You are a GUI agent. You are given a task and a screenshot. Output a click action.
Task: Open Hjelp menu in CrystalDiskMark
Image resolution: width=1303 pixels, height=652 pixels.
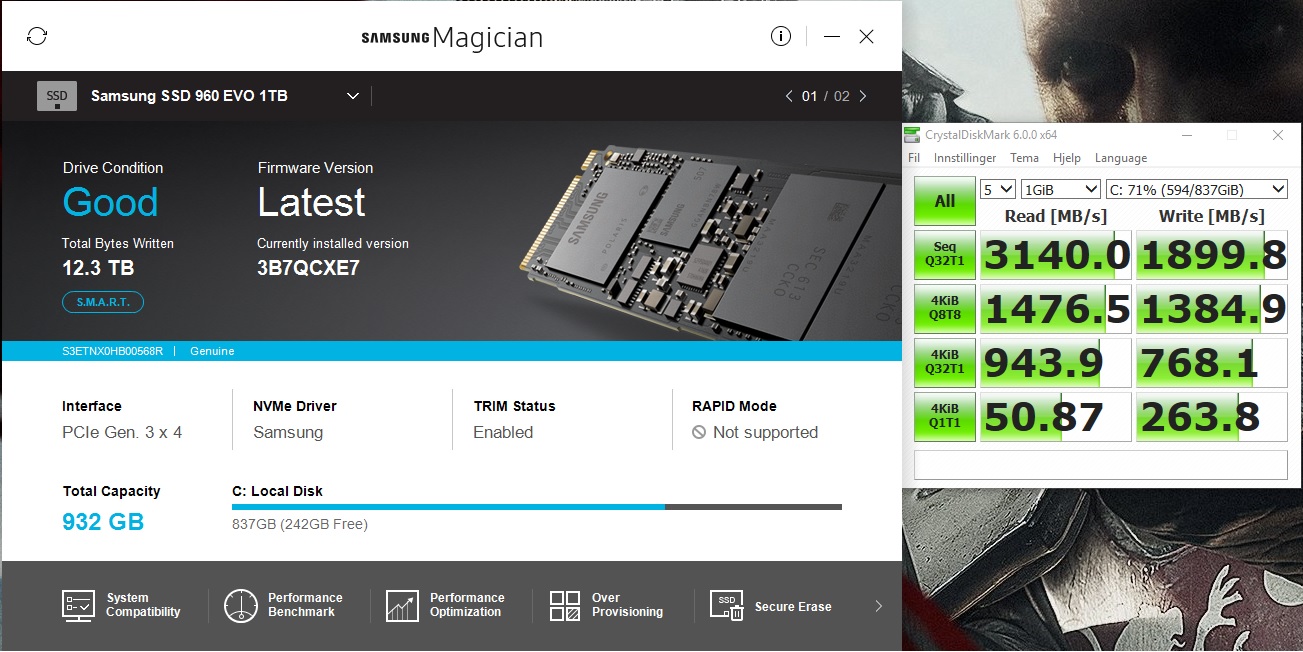[1067, 158]
